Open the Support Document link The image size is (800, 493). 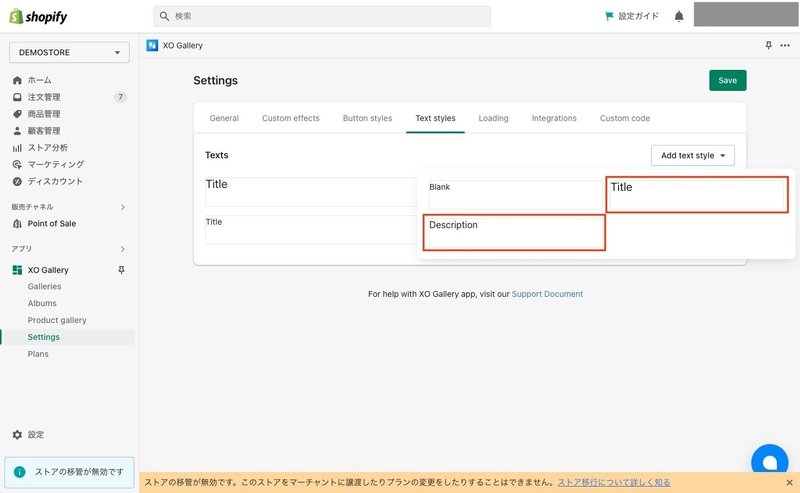click(x=547, y=294)
